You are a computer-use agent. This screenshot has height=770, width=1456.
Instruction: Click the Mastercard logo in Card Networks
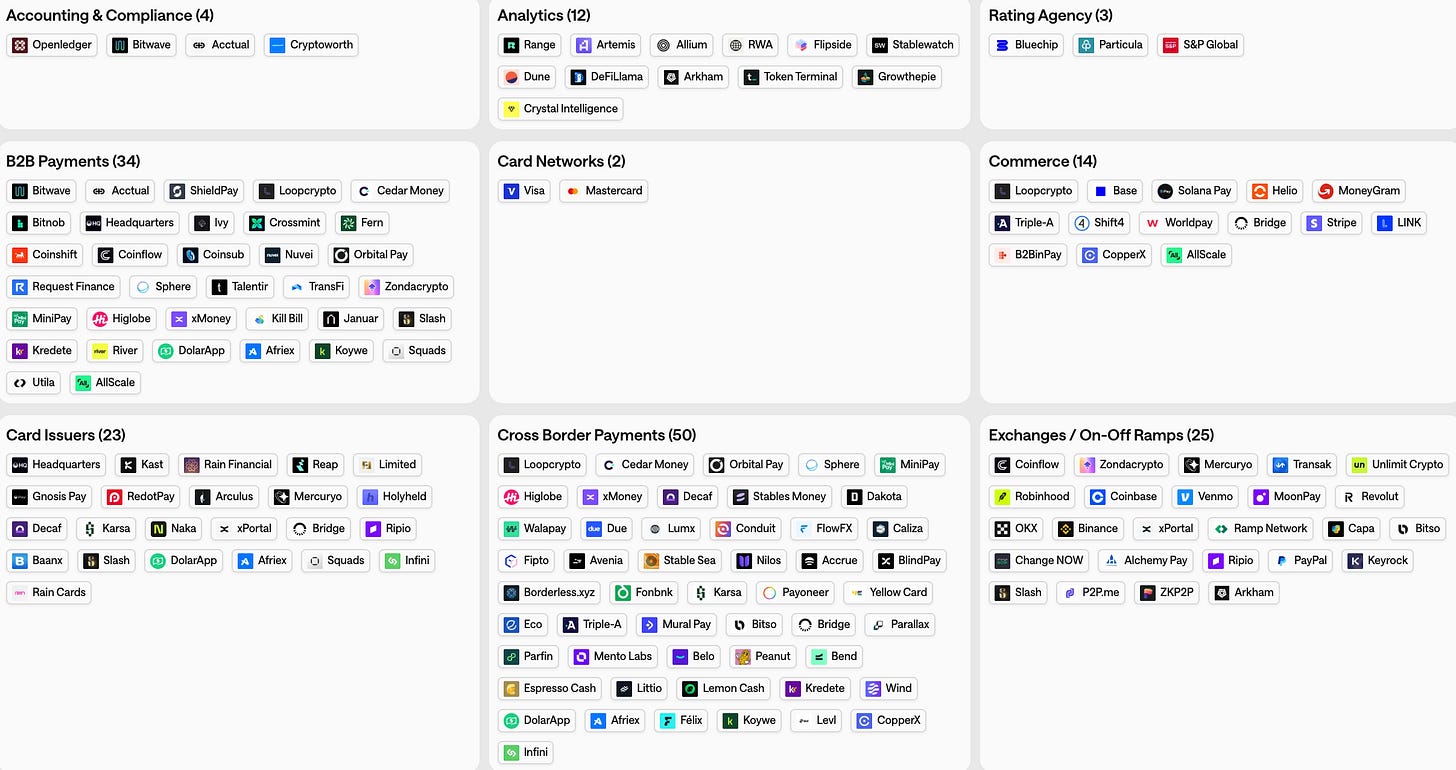603,190
